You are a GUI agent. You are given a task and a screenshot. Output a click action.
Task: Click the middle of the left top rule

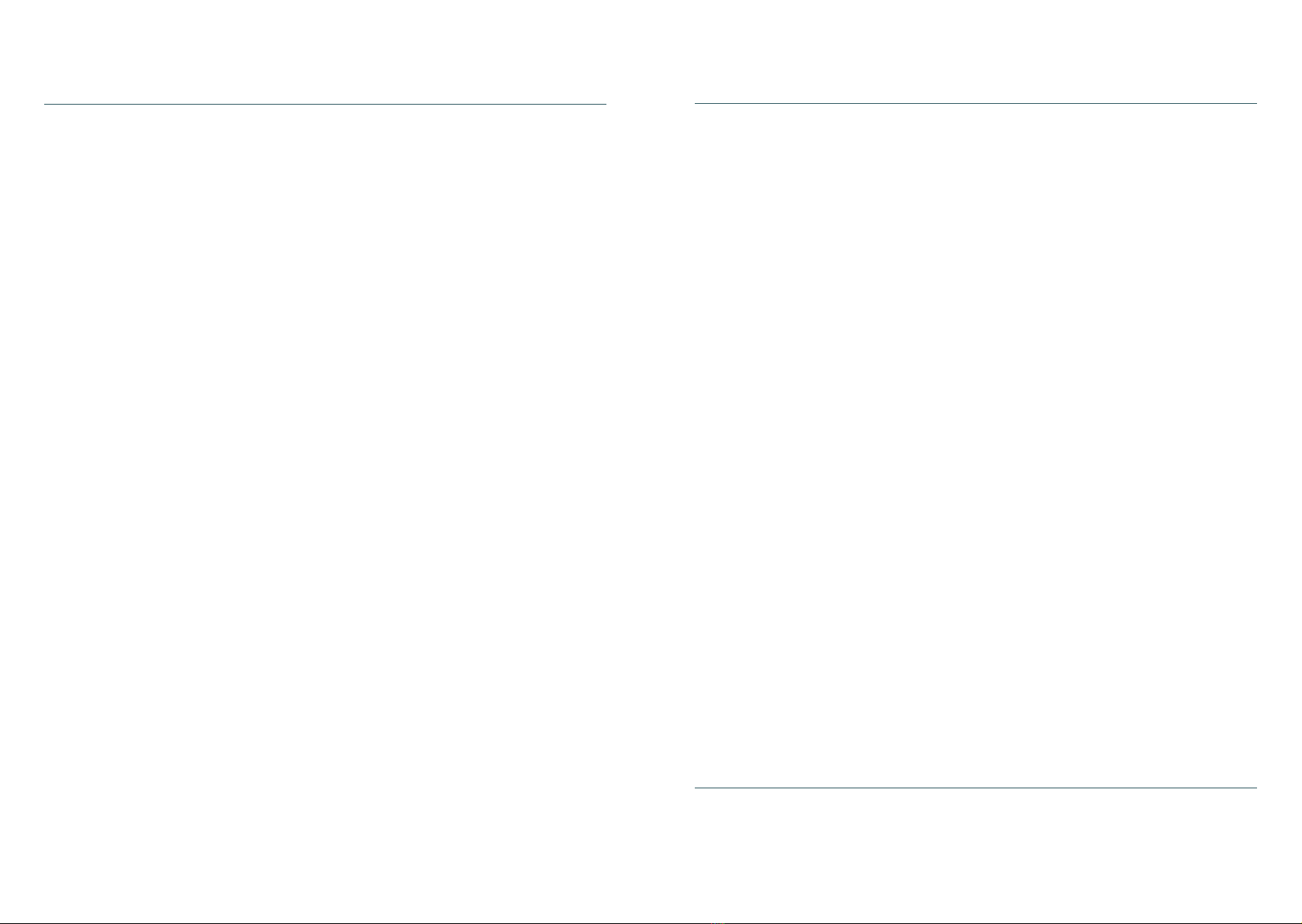point(325,103)
